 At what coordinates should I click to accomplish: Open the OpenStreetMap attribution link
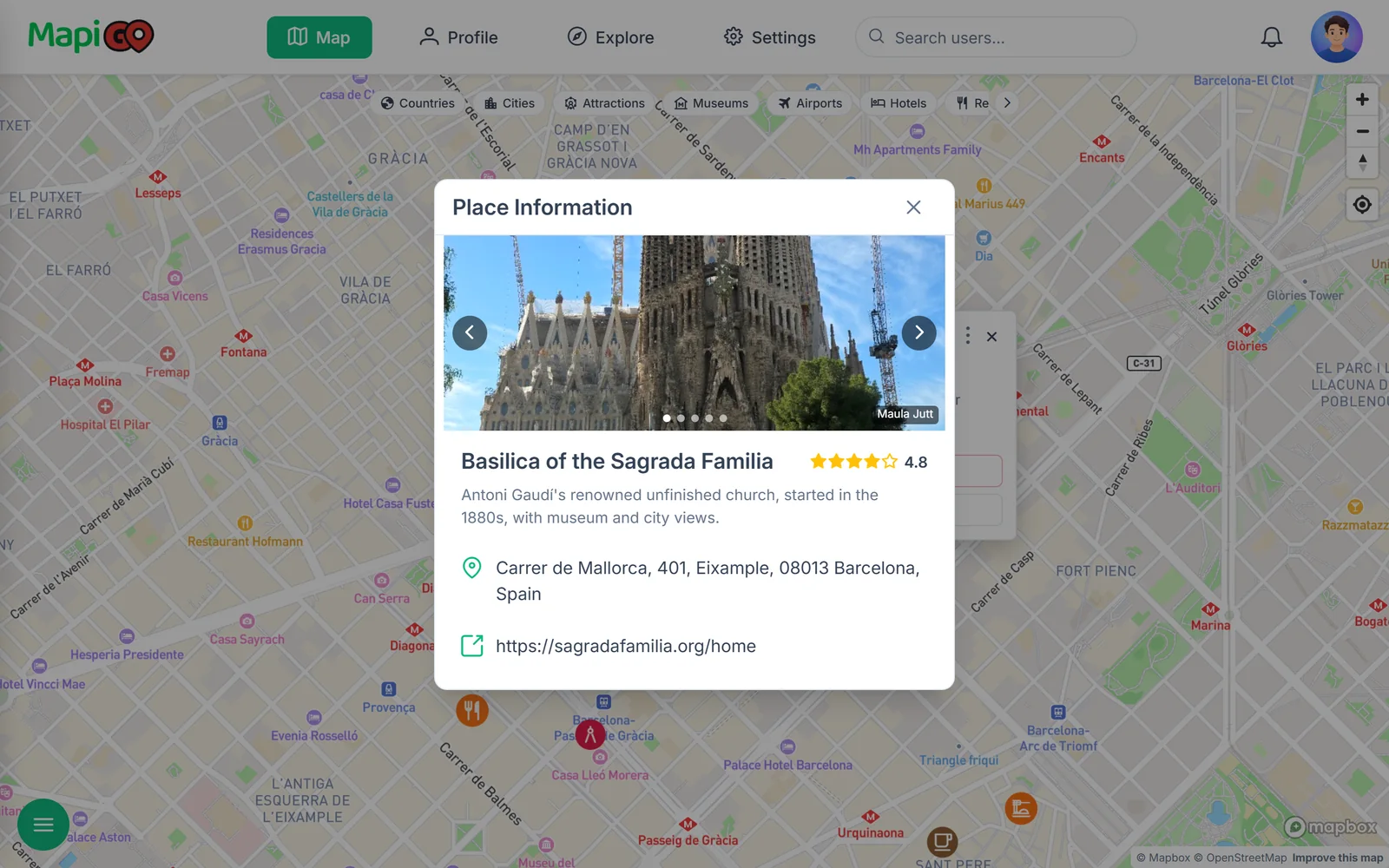point(1241,858)
